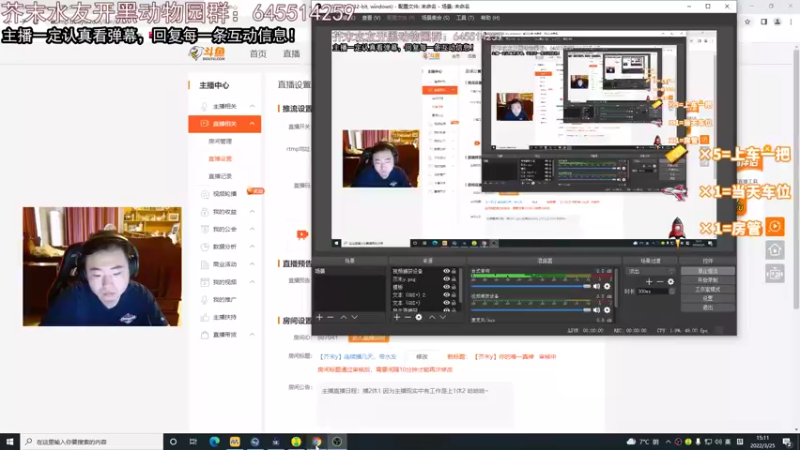Open the OBS 工具 menu

(465, 18)
